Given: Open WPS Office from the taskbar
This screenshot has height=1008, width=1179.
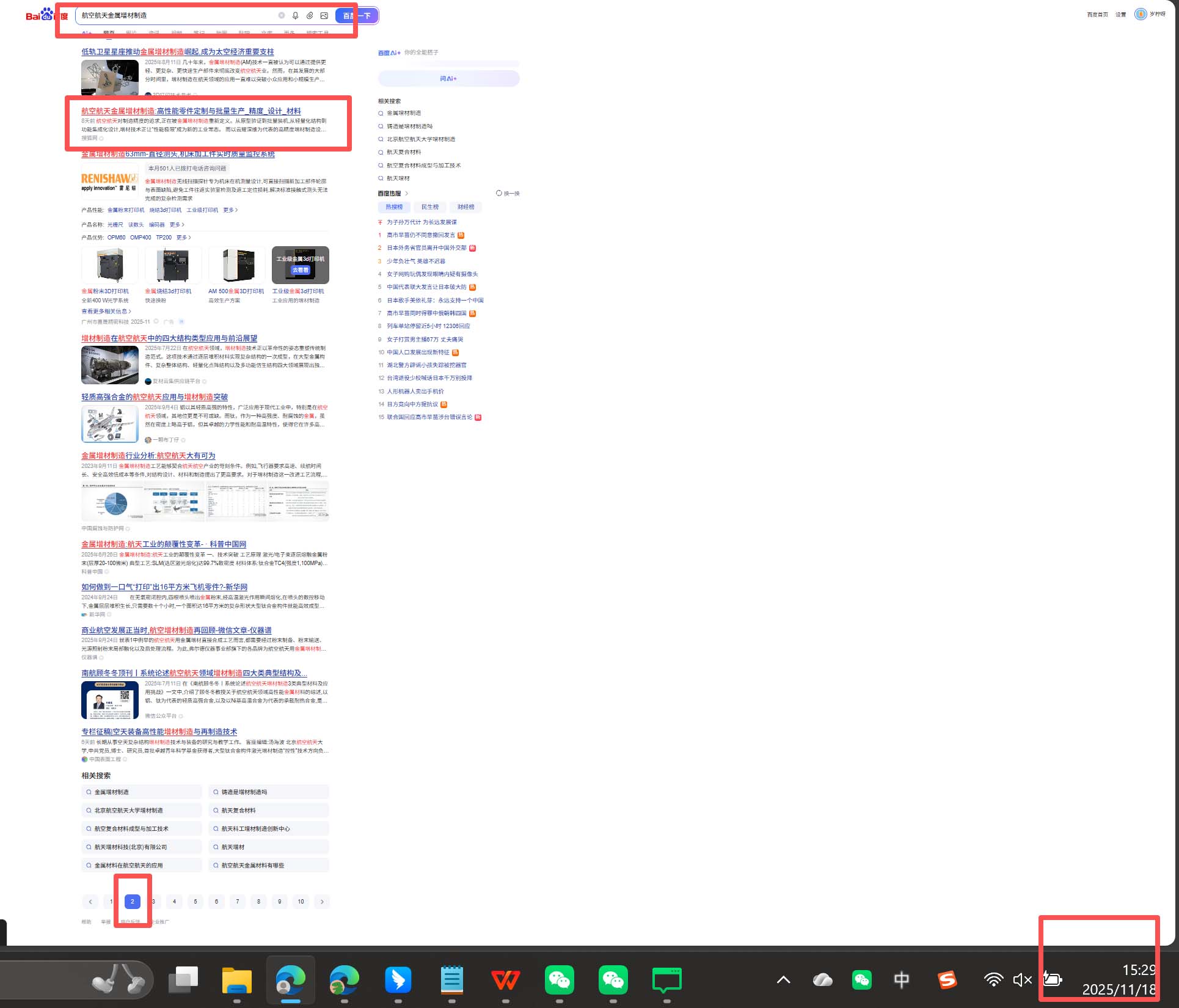Looking at the screenshot, I should tap(505, 980).
